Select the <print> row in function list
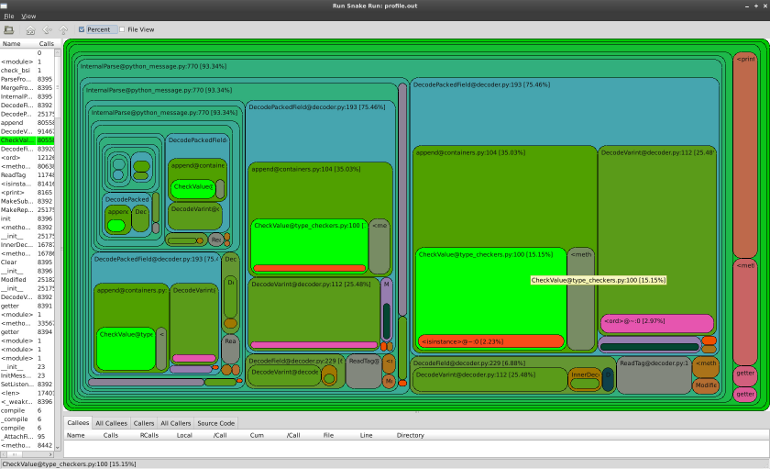770x469 pixels. click(27, 193)
